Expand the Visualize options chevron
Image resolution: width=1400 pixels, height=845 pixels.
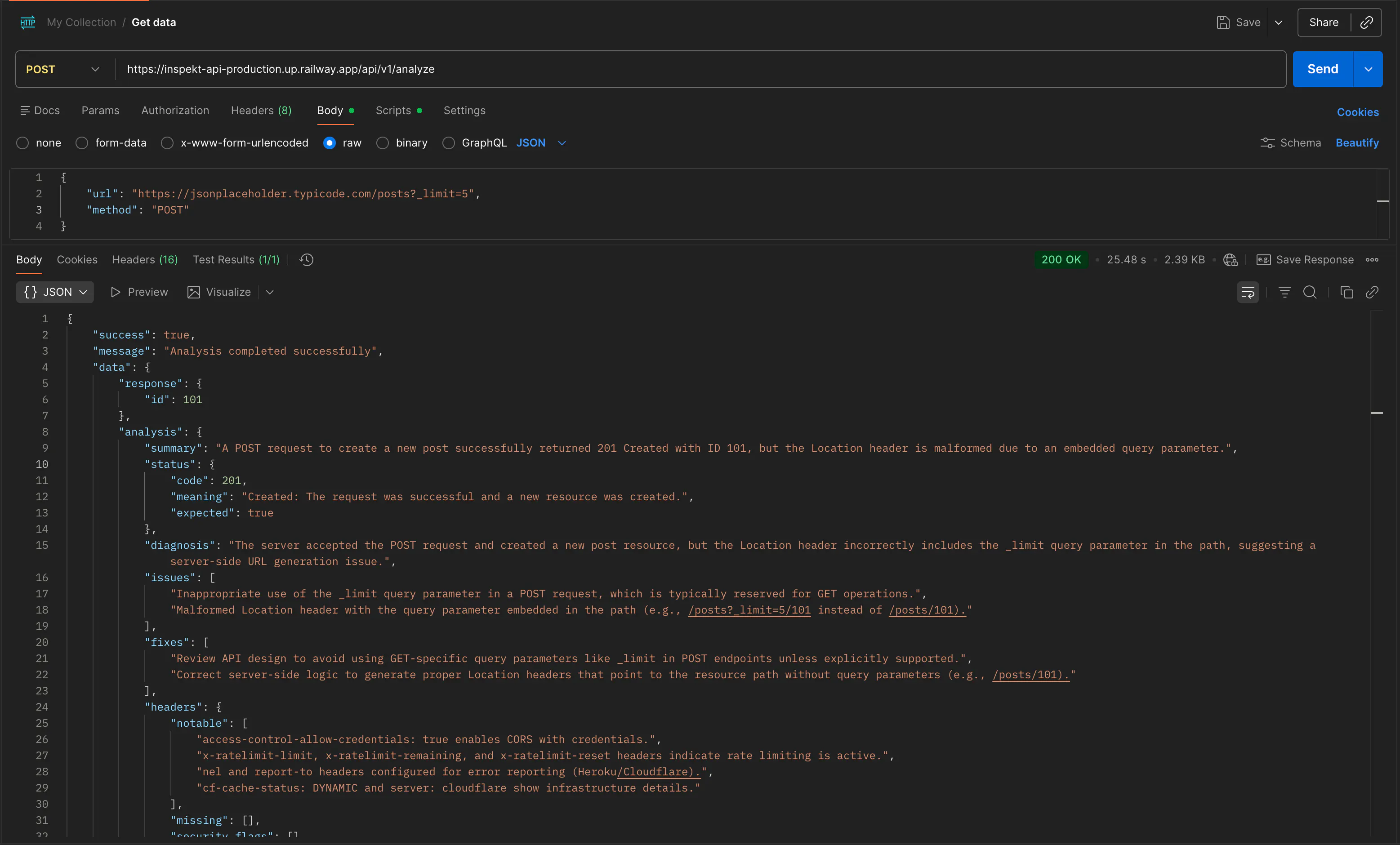(x=270, y=292)
